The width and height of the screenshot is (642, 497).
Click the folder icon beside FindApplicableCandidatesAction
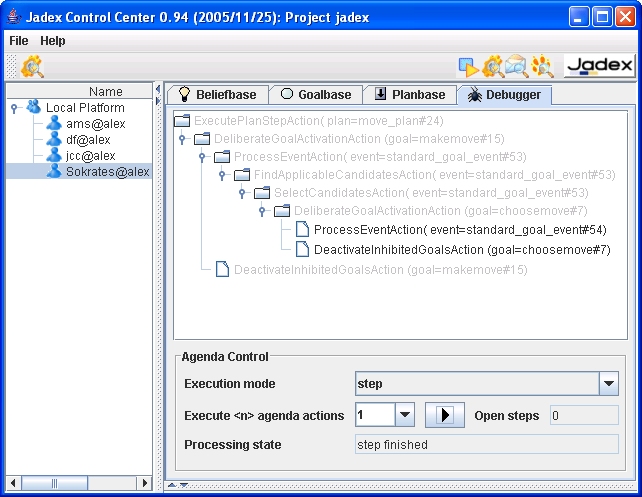coord(242,175)
